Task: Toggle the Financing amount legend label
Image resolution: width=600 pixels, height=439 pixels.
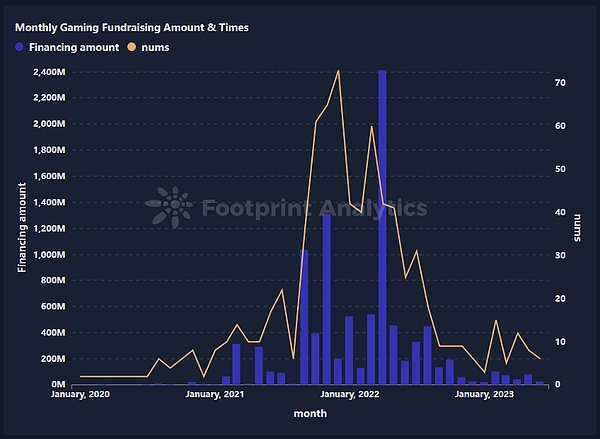Action: click(x=76, y=47)
